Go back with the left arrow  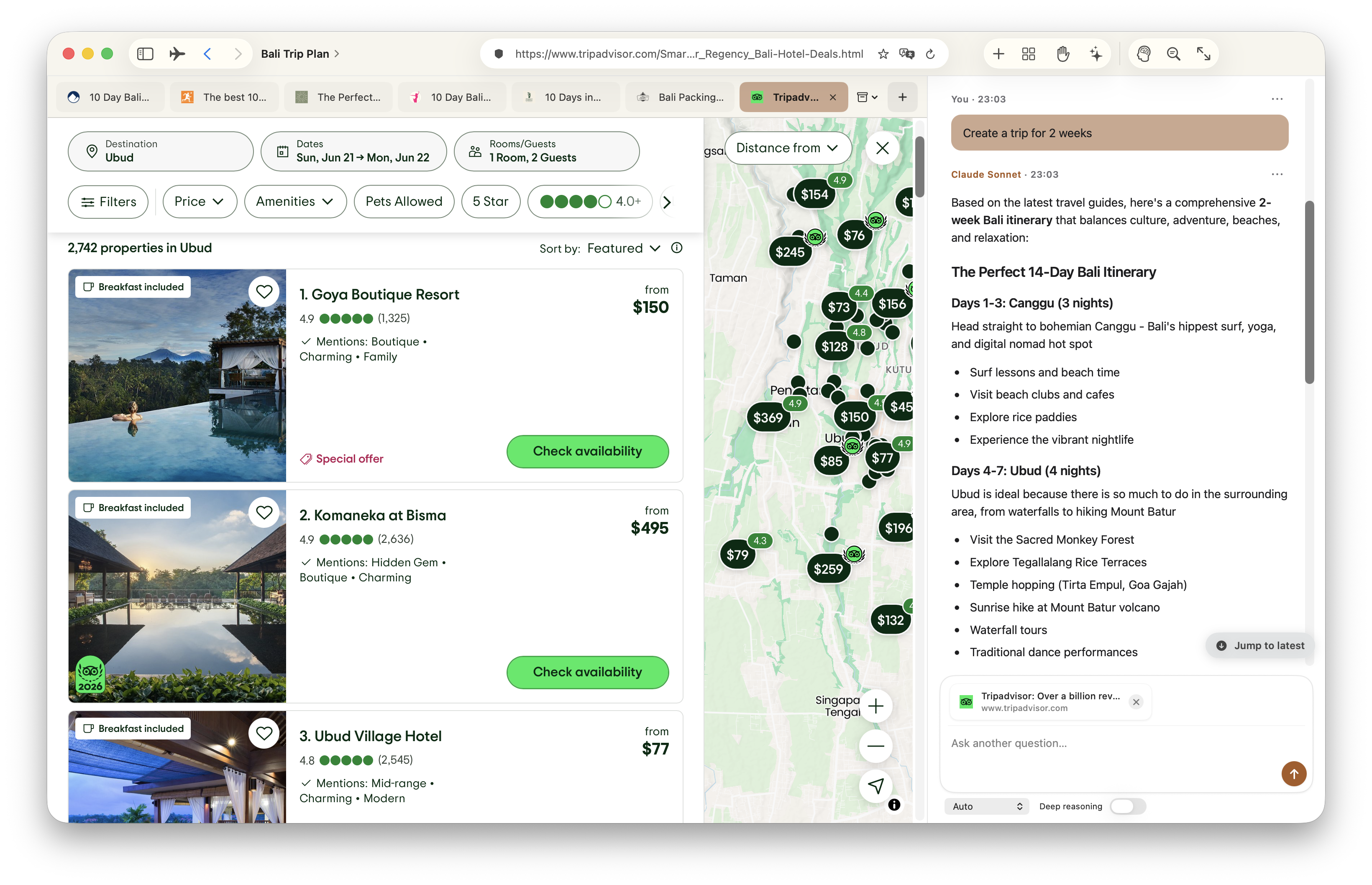[207, 54]
